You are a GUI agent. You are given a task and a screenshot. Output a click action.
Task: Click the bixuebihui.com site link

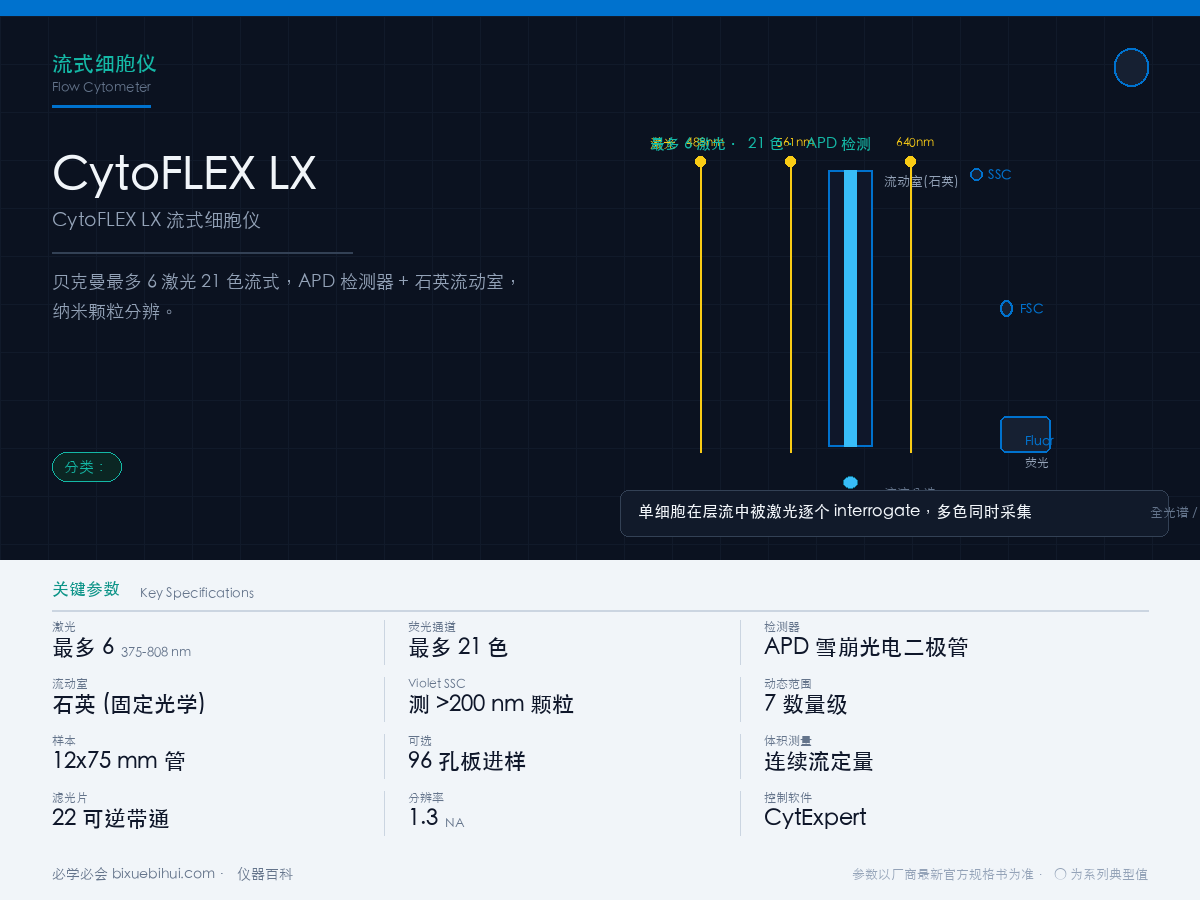coord(163,873)
